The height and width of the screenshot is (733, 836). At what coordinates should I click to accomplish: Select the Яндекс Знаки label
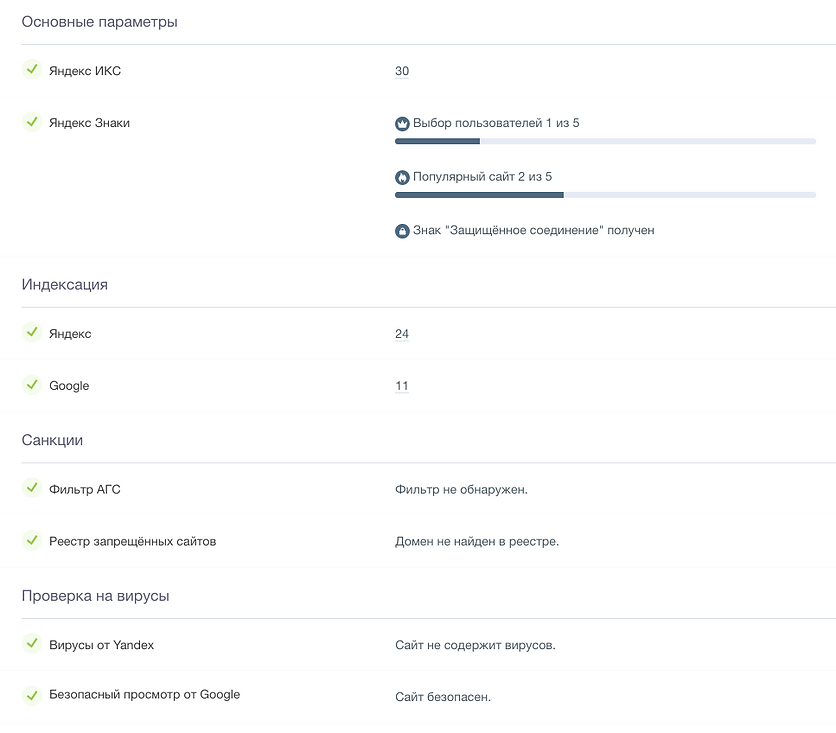89,123
